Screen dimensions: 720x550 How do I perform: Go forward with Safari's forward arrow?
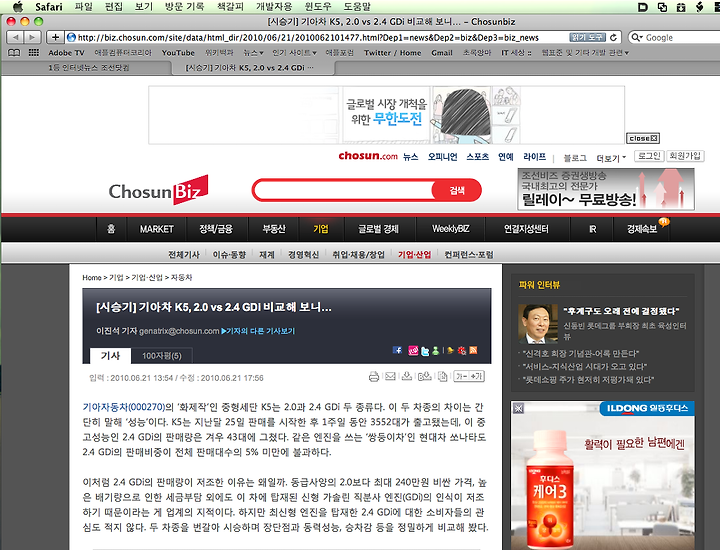[x=32, y=37]
